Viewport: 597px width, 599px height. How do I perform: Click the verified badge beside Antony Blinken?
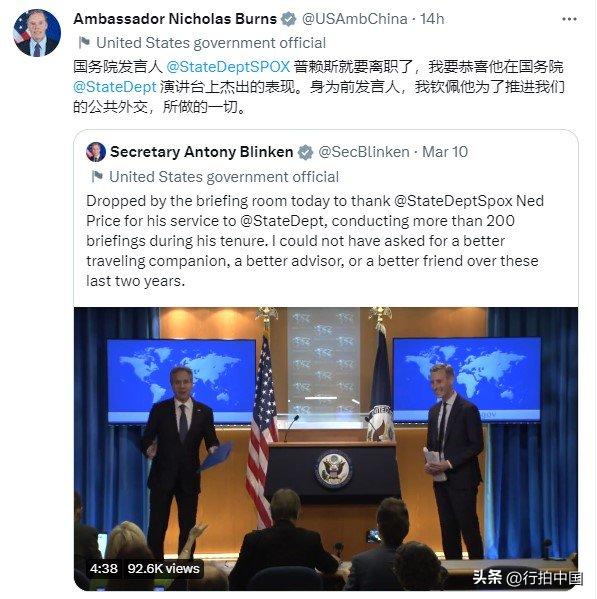click(306, 152)
